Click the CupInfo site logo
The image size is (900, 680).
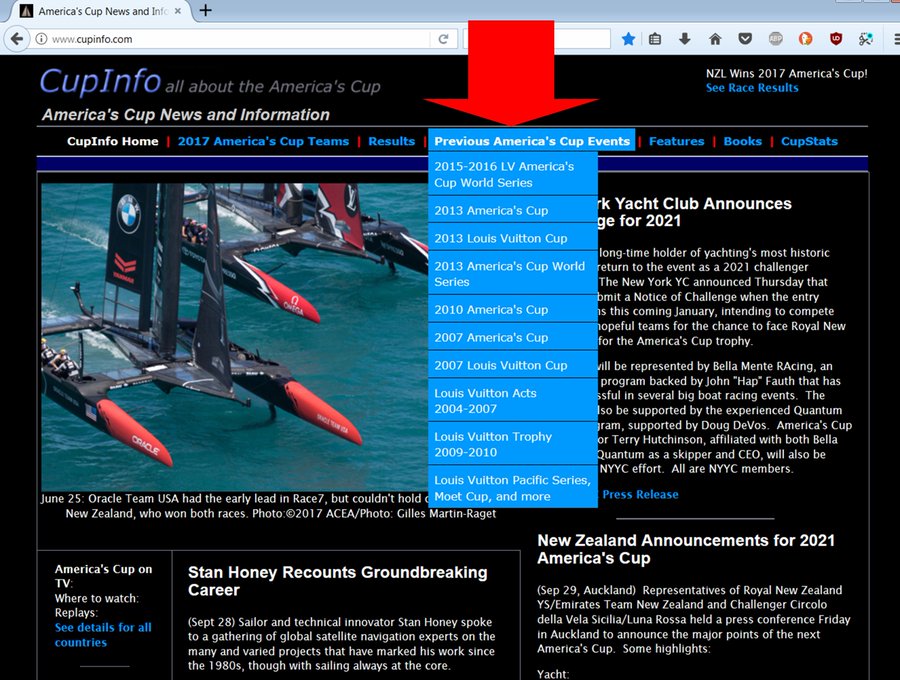tap(100, 81)
